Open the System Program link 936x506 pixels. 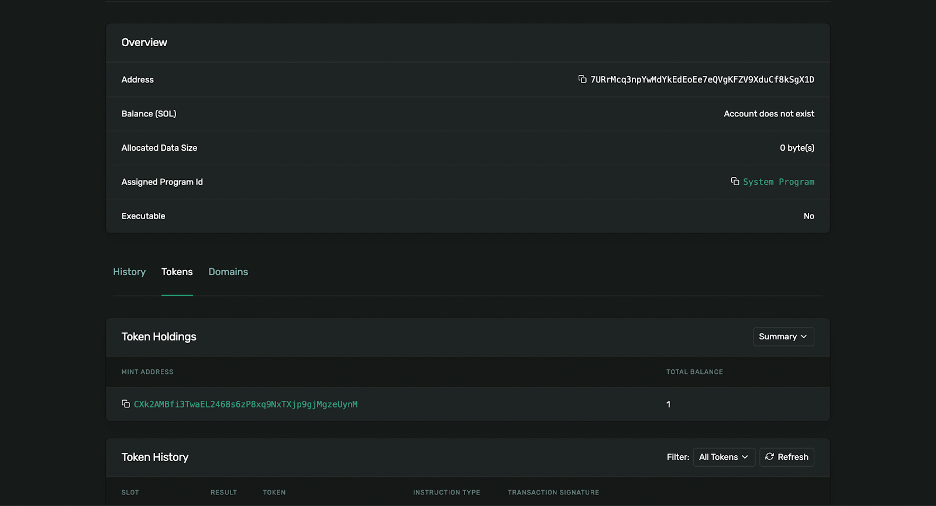pos(778,182)
